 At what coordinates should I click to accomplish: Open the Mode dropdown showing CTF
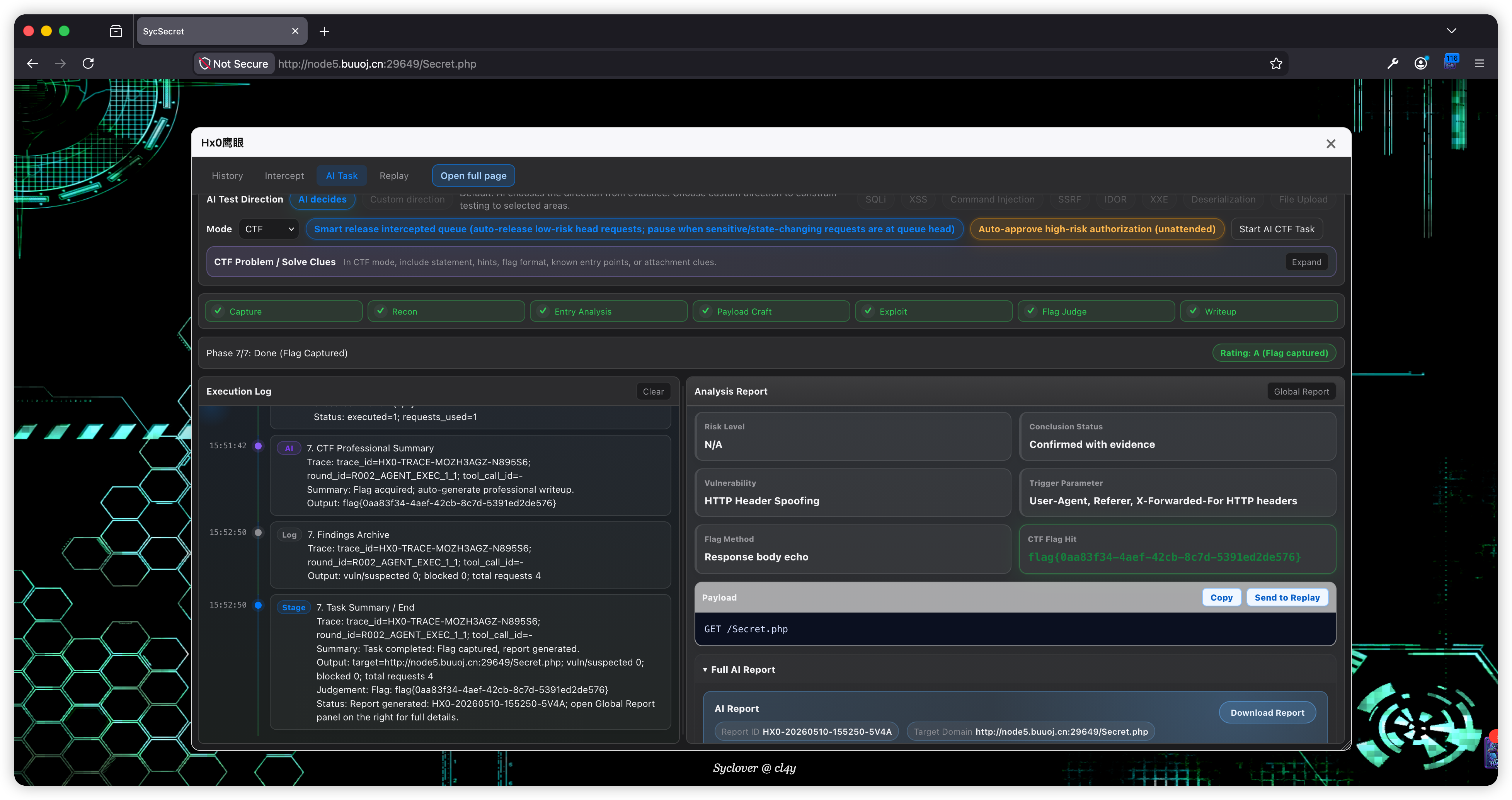tap(269, 229)
